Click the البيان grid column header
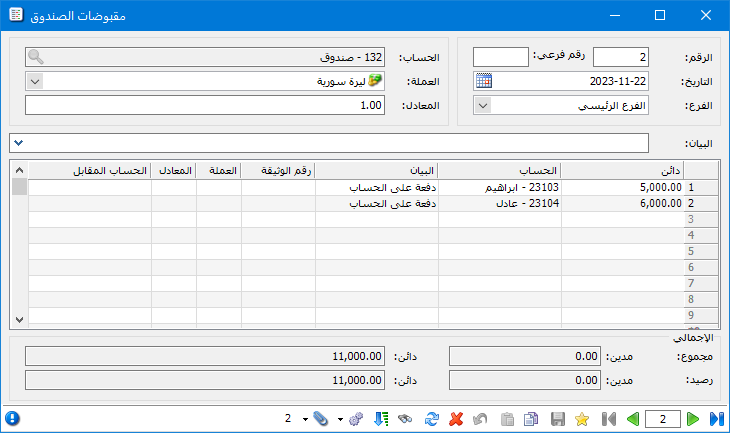 377,171
